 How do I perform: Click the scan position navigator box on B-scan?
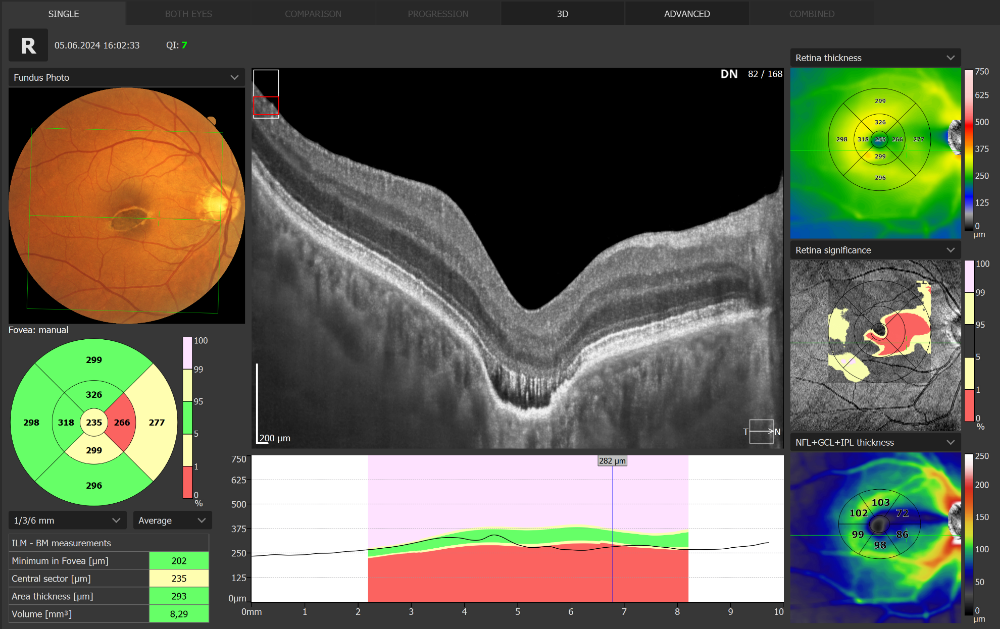pos(266,94)
